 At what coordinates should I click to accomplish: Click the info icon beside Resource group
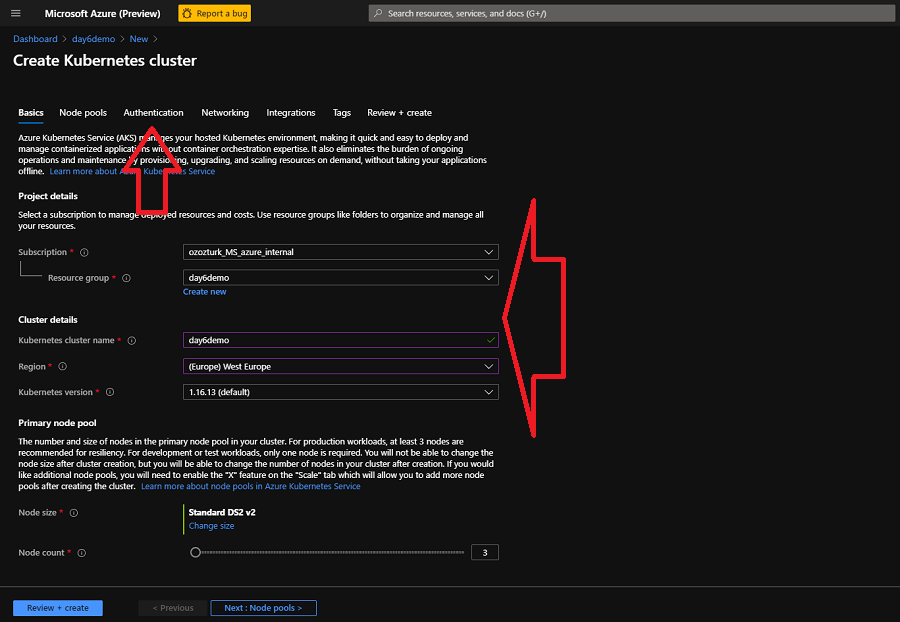pyautogui.click(x=126, y=278)
